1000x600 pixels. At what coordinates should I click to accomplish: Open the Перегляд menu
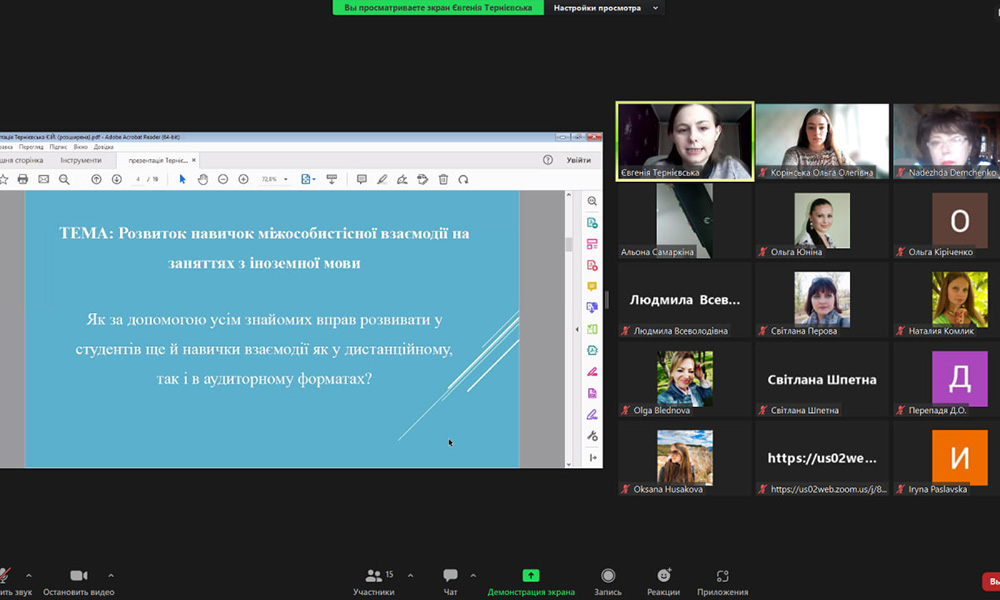31,147
